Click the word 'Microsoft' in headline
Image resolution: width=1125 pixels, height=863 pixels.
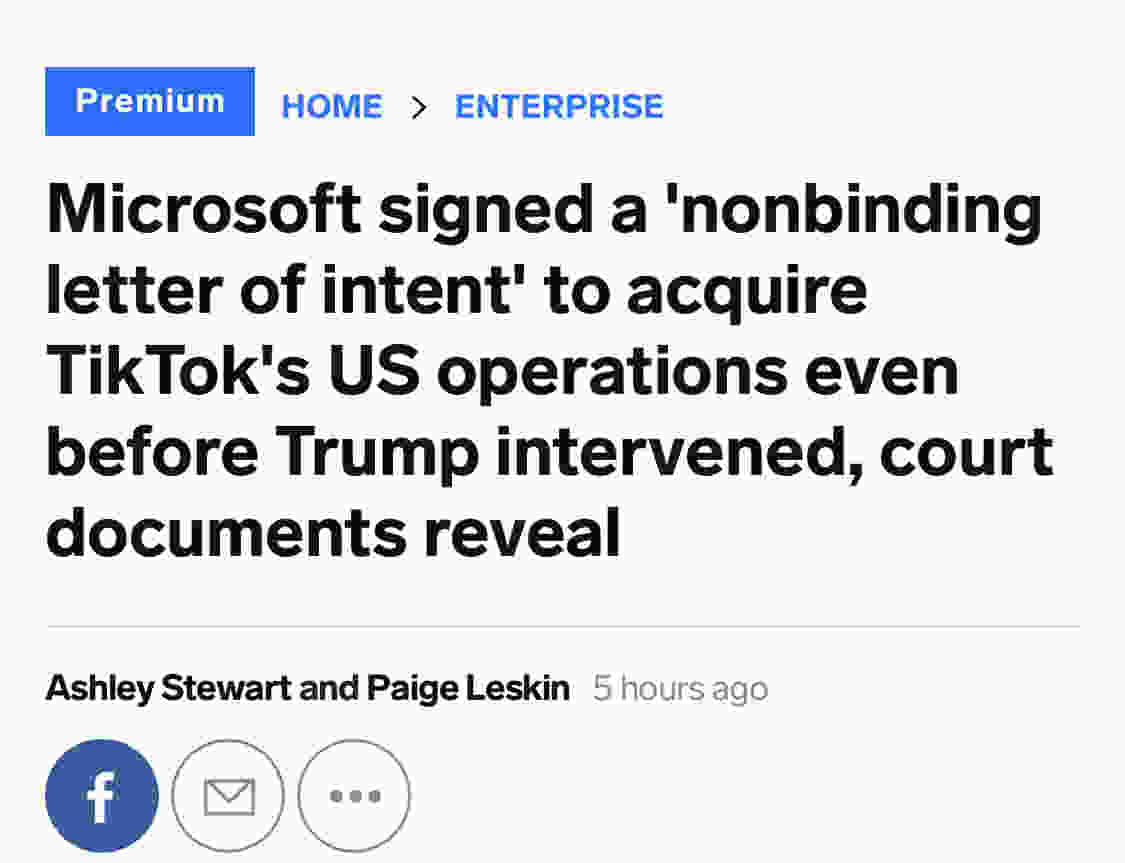click(x=204, y=210)
